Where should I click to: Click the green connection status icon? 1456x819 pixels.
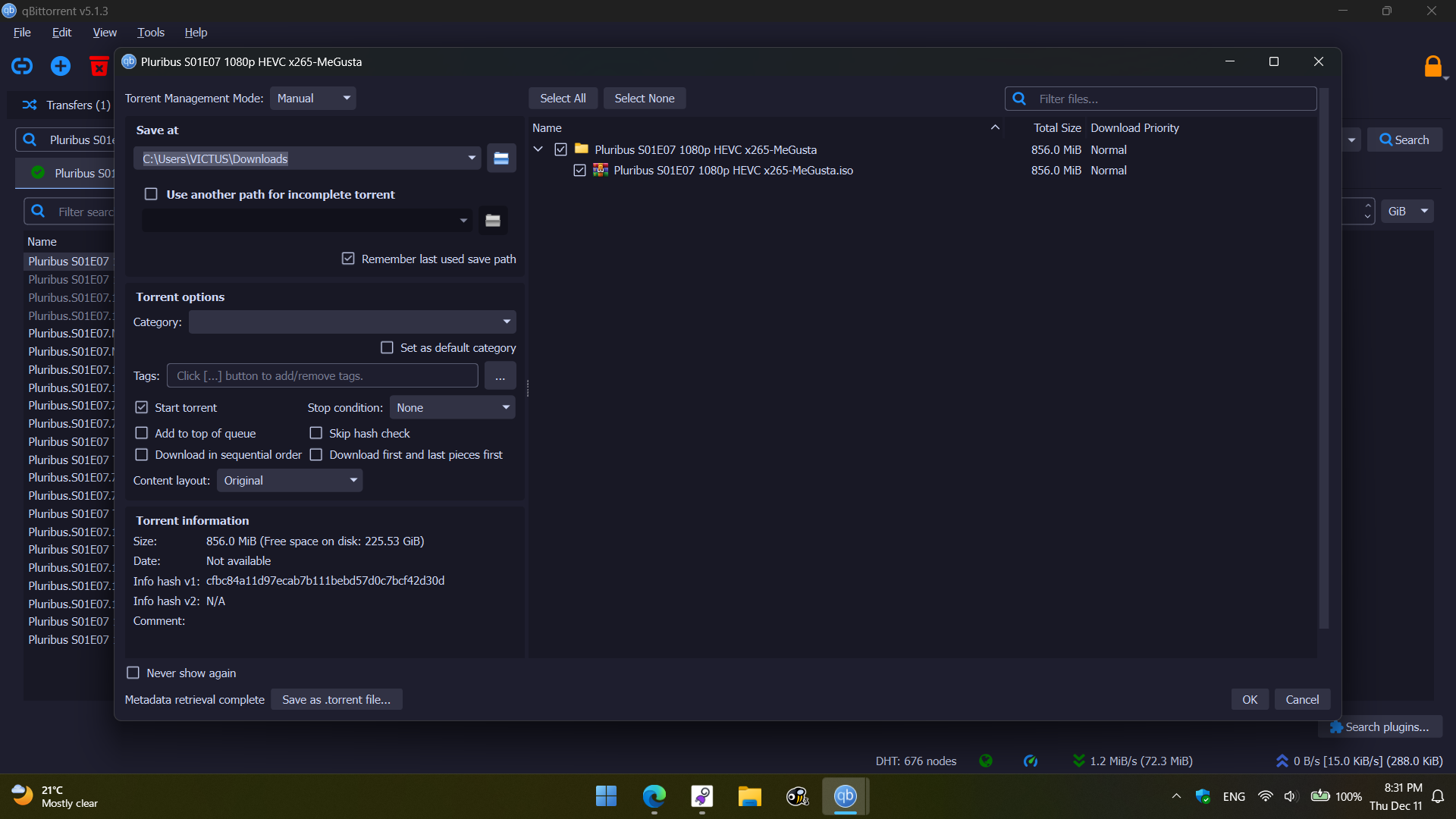(x=986, y=761)
